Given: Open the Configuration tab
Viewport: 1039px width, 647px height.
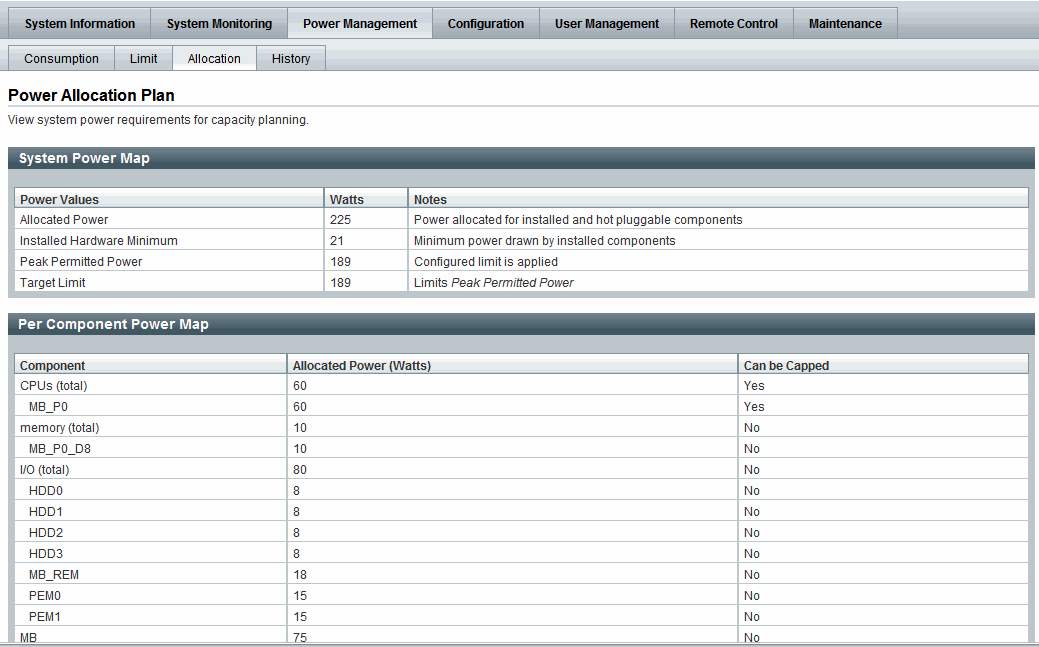Looking at the screenshot, I should [486, 22].
